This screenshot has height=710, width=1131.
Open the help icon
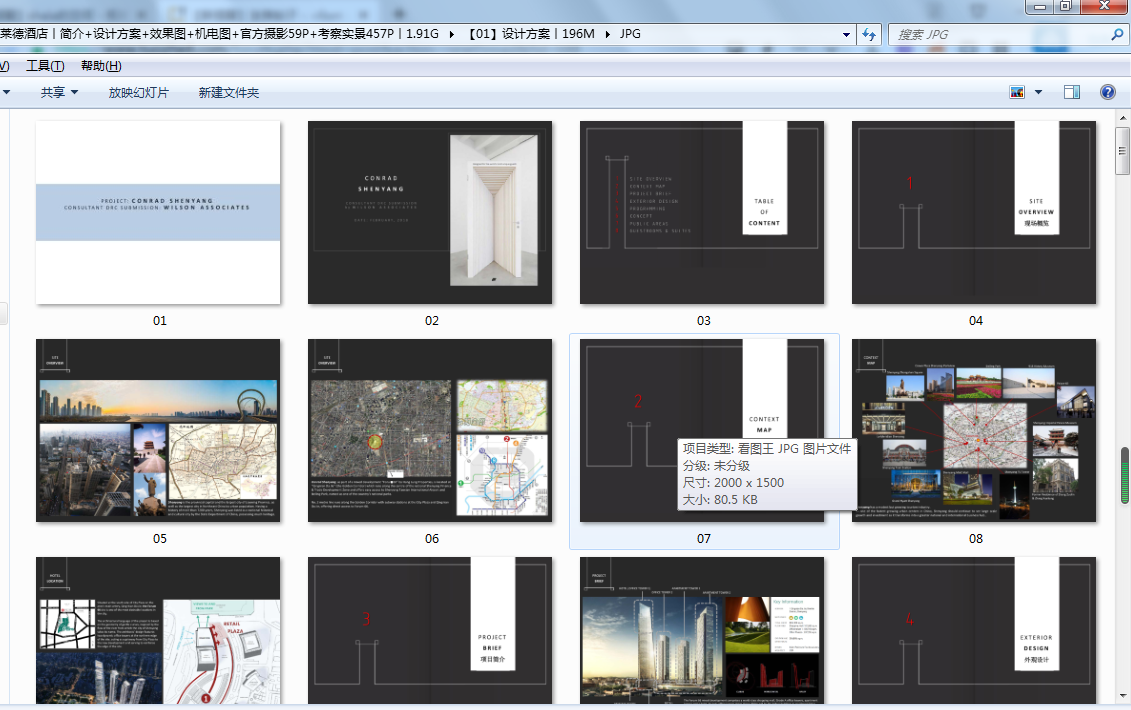click(x=1108, y=92)
